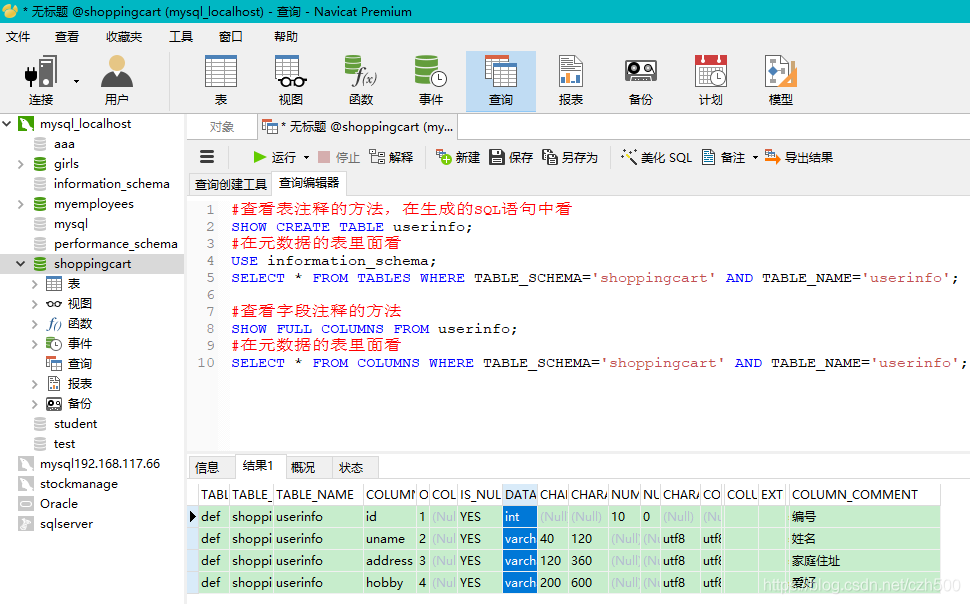Expand the girls database
Screen dimensions: 970x604
pos(22,163)
